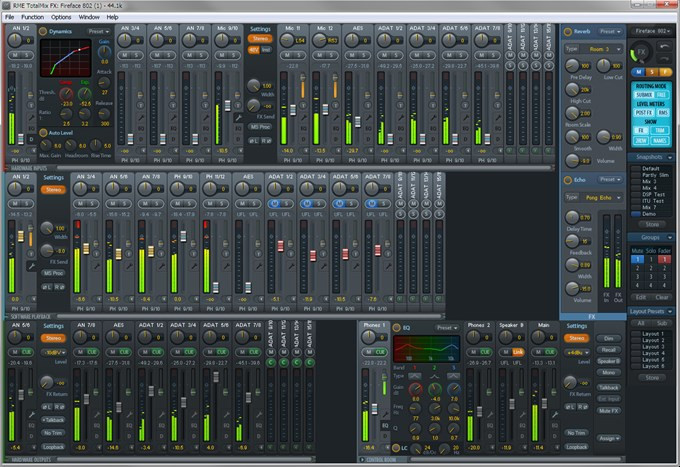Click the Reverb enable icon
This screenshot has height=467, width=680.
click(x=568, y=31)
